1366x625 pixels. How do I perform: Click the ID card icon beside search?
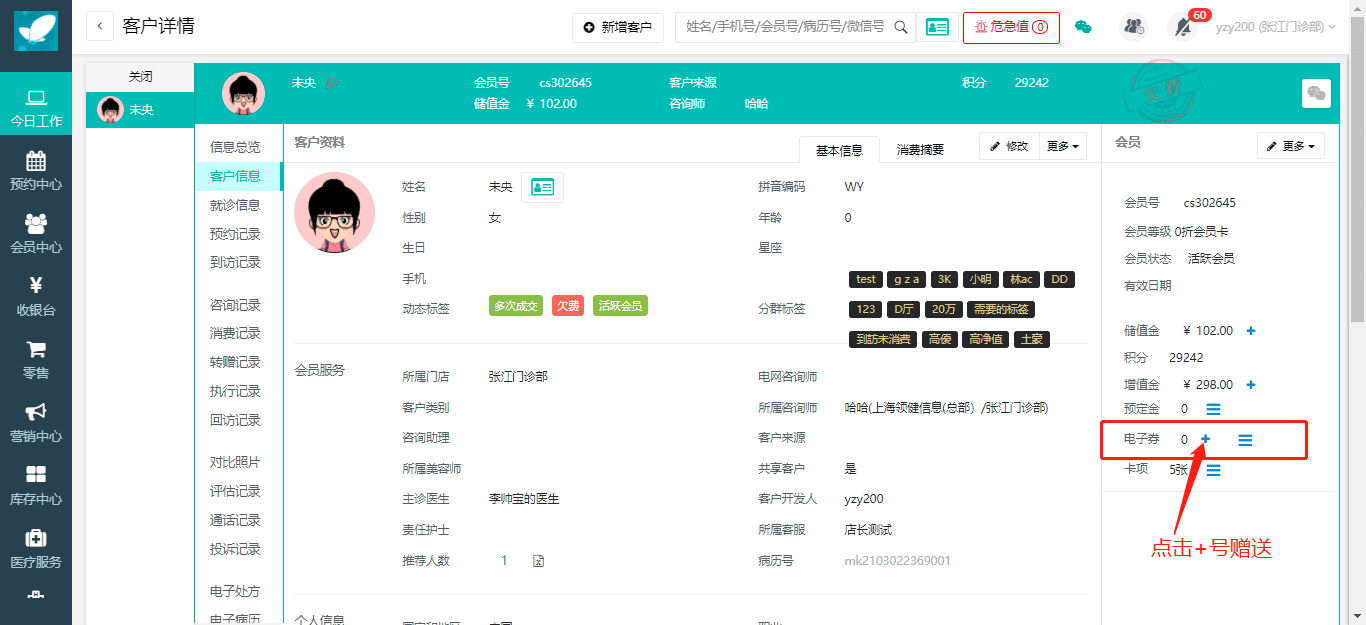tap(937, 27)
